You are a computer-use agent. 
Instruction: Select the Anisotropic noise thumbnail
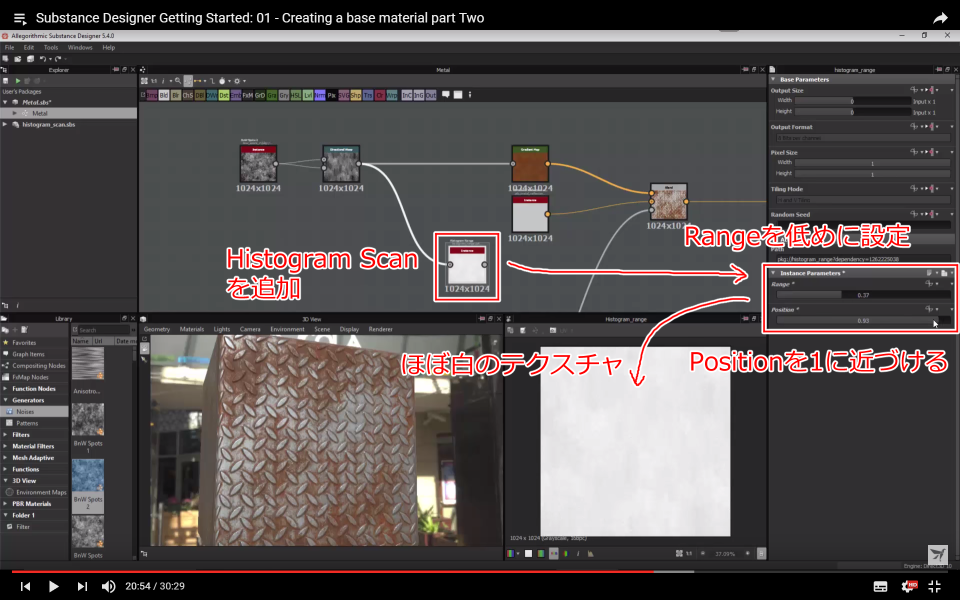click(88, 363)
